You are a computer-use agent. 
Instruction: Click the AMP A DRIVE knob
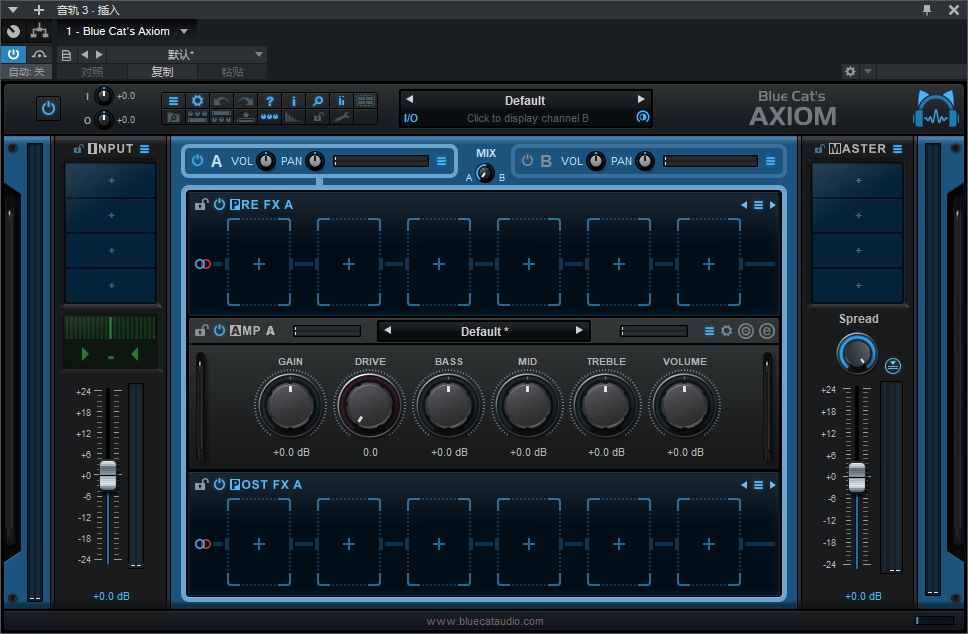pos(369,405)
